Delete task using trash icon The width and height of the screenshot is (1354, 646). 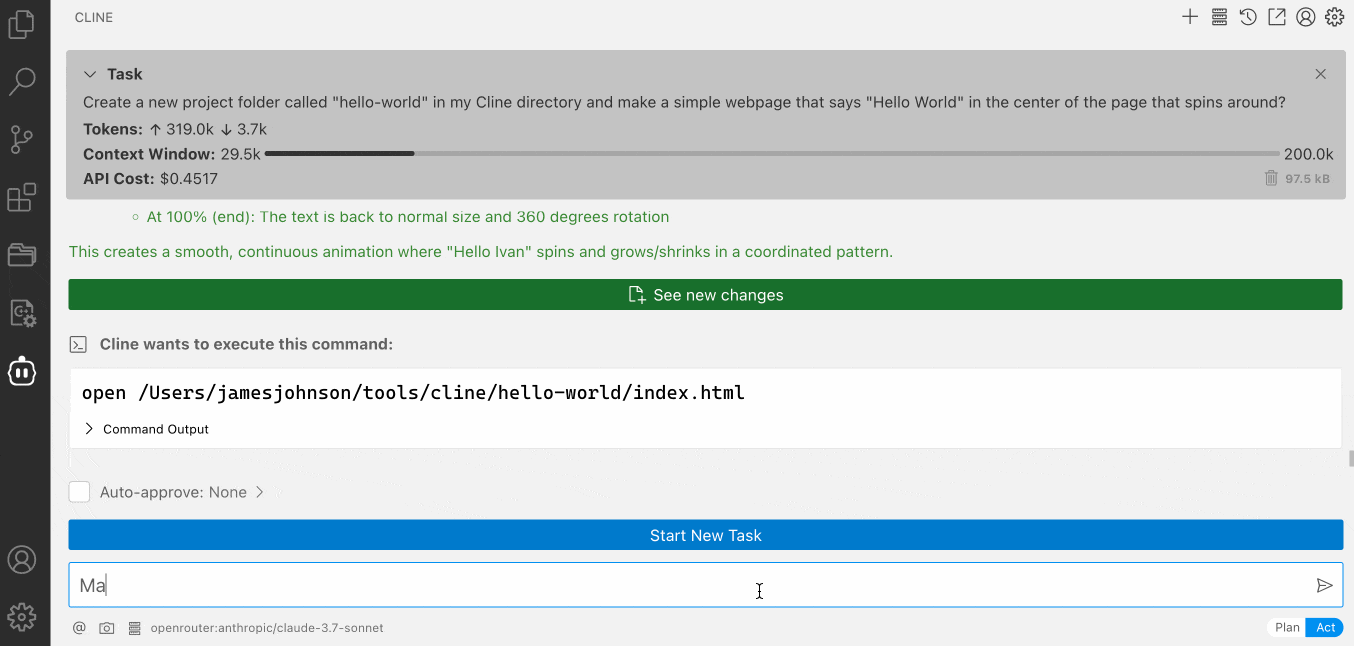coord(1271,178)
